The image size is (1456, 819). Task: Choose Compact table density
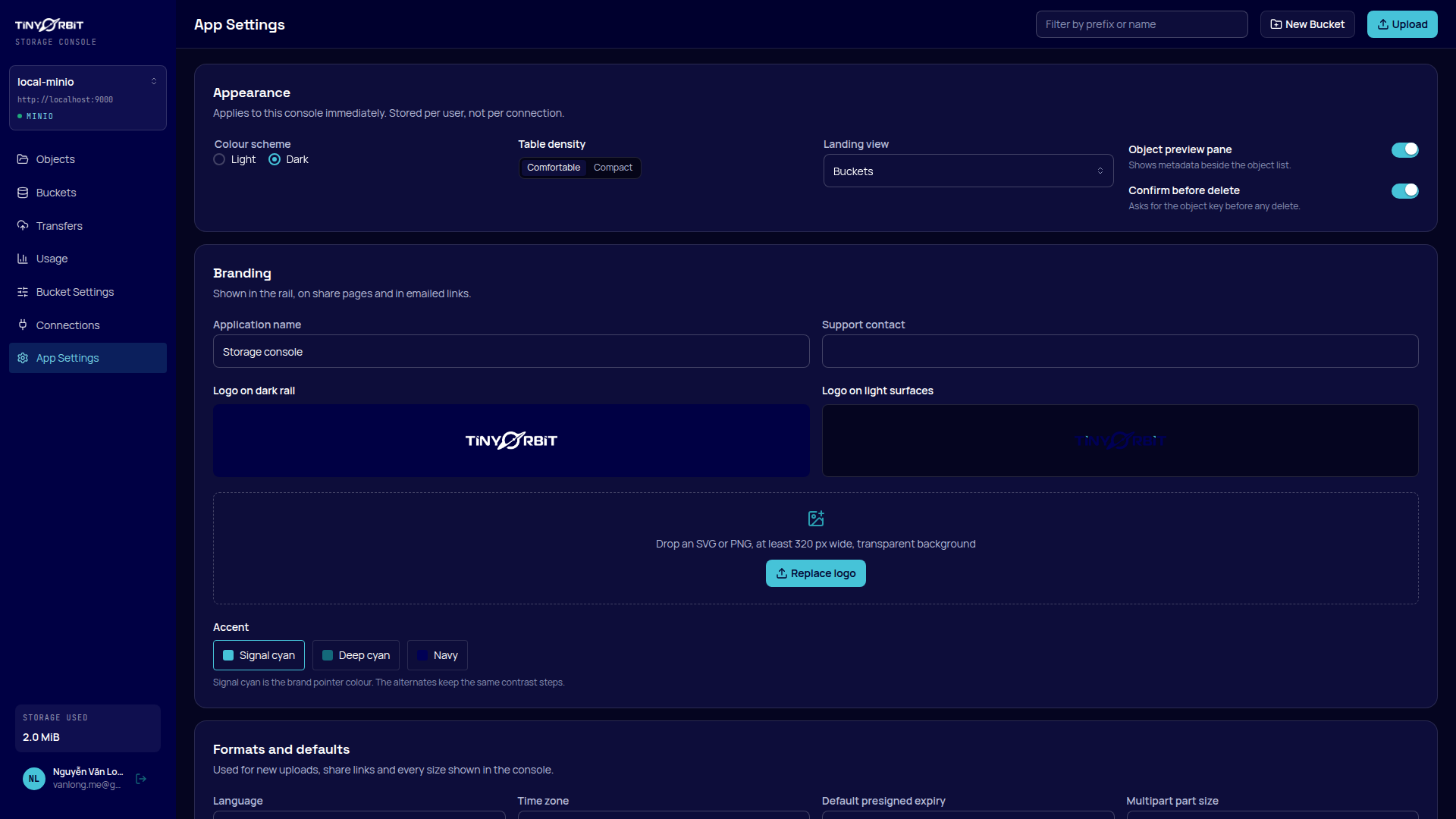[x=613, y=168]
